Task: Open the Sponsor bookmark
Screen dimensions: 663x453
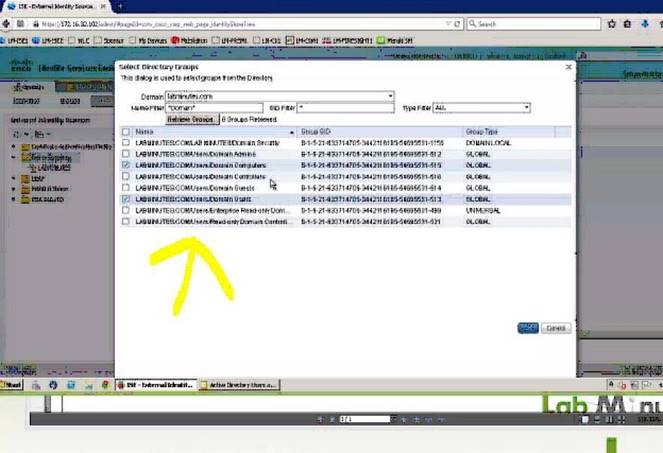Action: pos(109,41)
